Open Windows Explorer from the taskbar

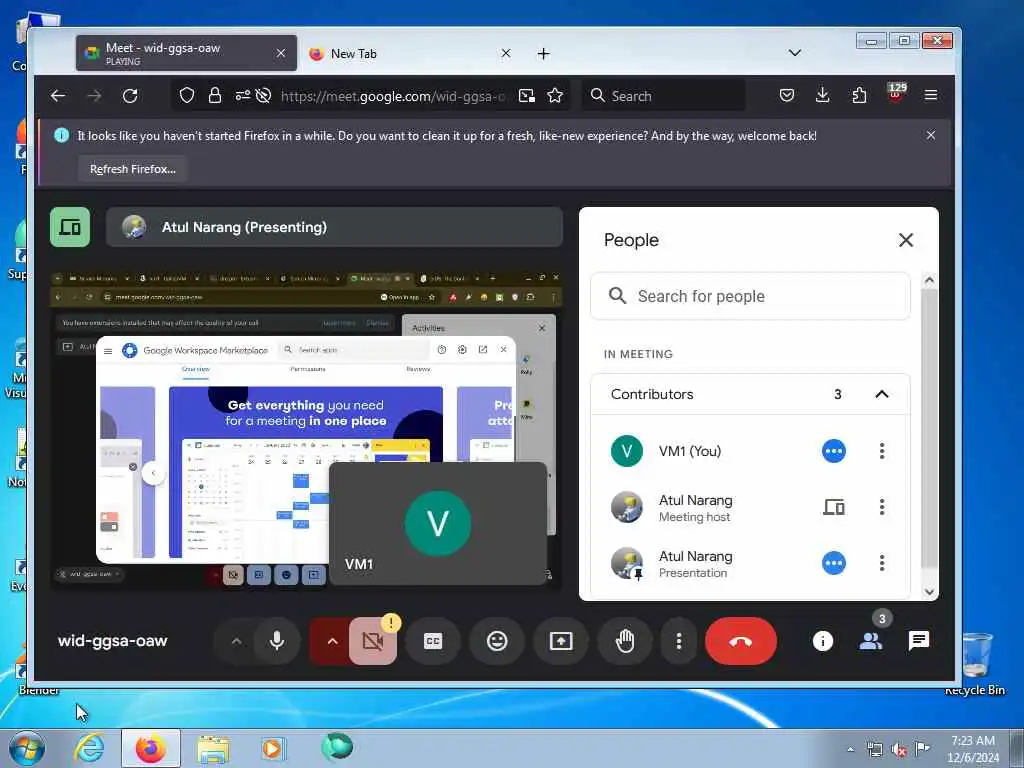(x=213, y=748)
